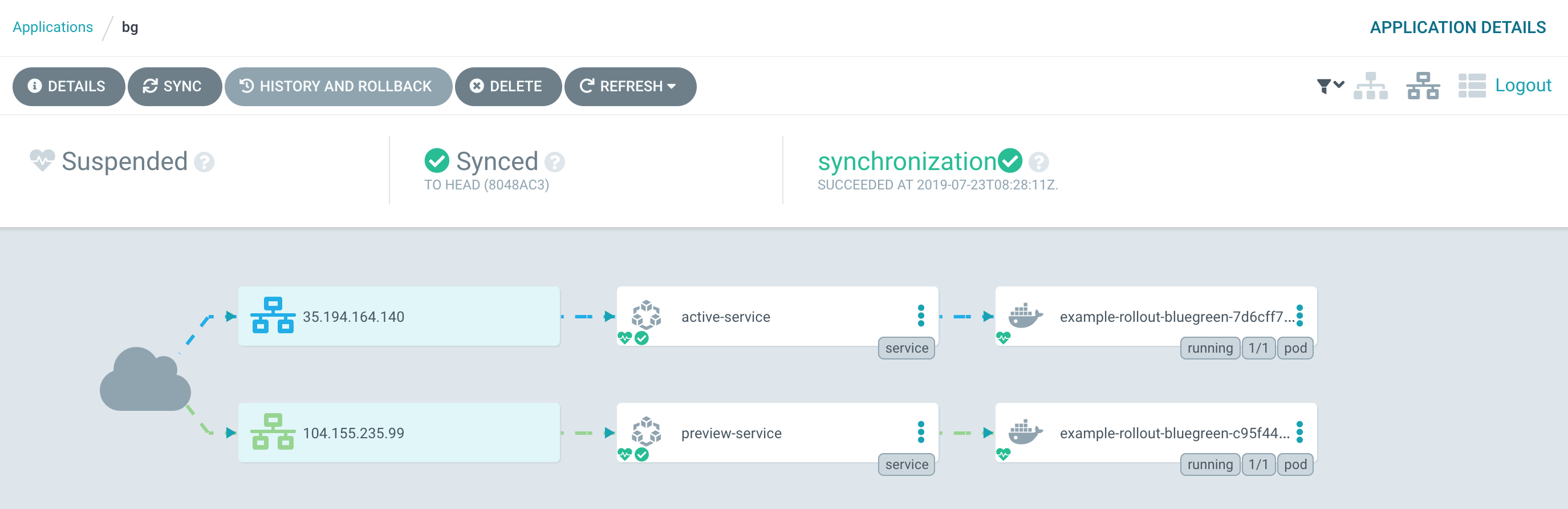
Task: Open the filter dropdown icon
Action: [x=1330, y=86]
